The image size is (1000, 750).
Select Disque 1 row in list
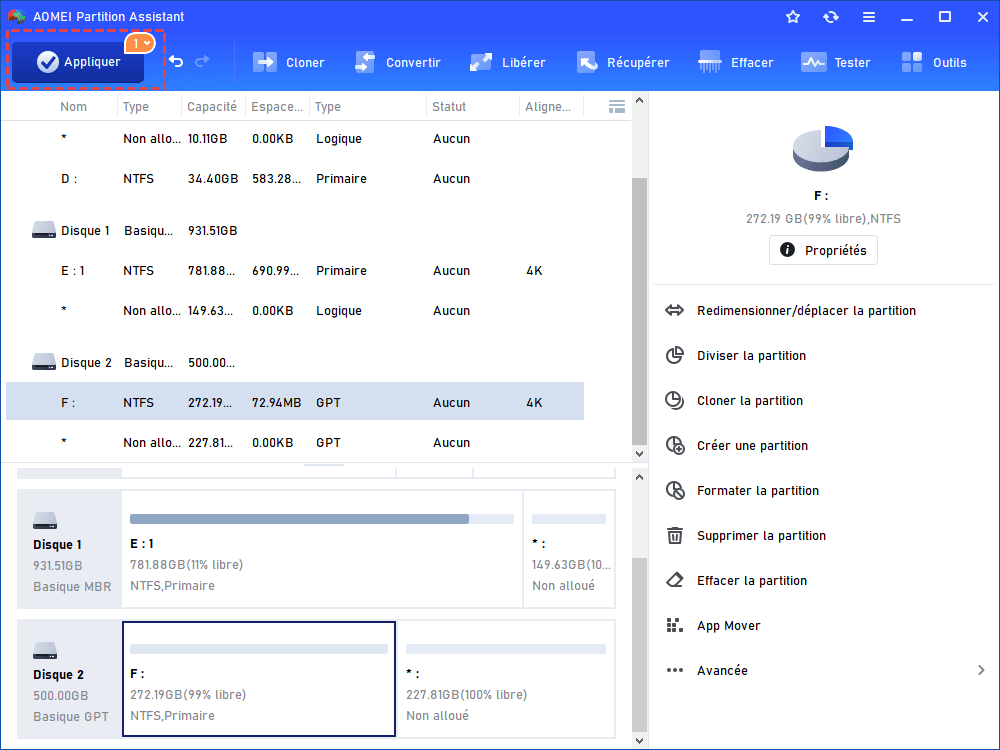click(295, 230)
